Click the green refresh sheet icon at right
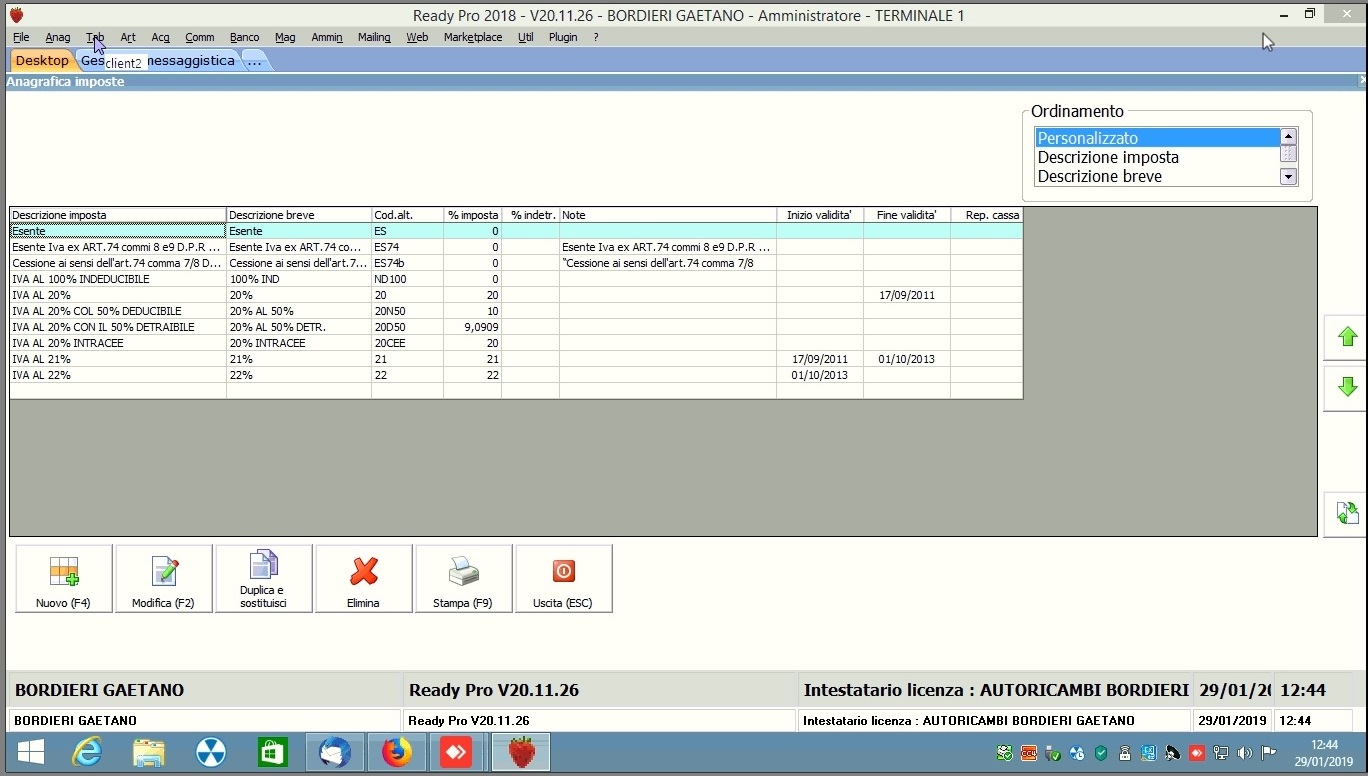 (1347, 514)
